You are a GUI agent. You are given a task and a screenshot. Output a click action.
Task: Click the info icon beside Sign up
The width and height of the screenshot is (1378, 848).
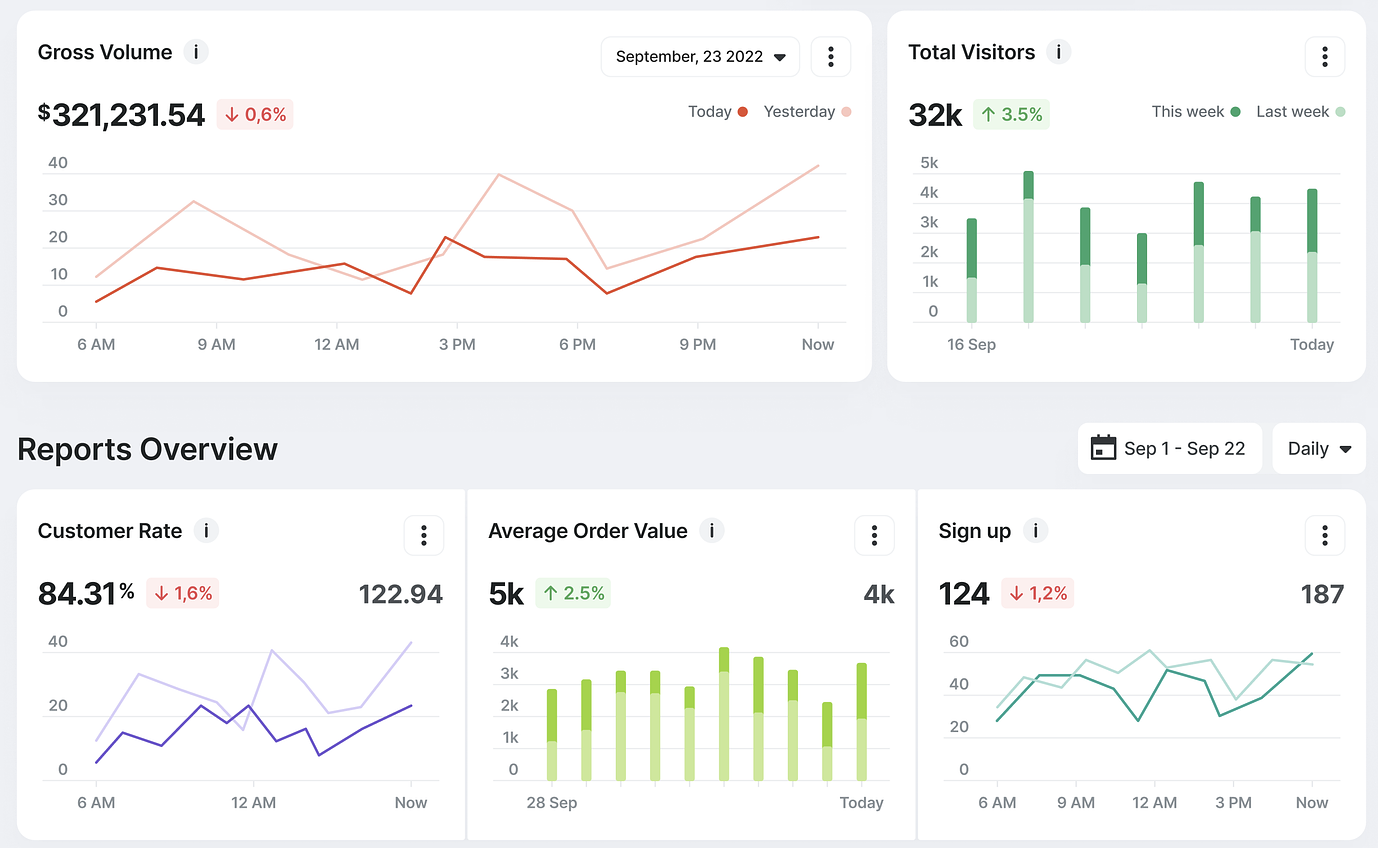[1035, 531]
